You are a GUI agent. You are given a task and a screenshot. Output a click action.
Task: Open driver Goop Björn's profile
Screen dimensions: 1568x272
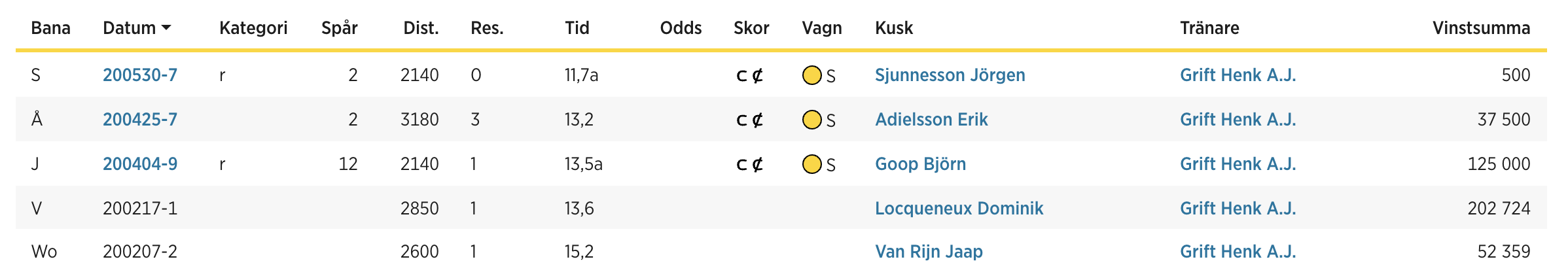coord(920,164)
